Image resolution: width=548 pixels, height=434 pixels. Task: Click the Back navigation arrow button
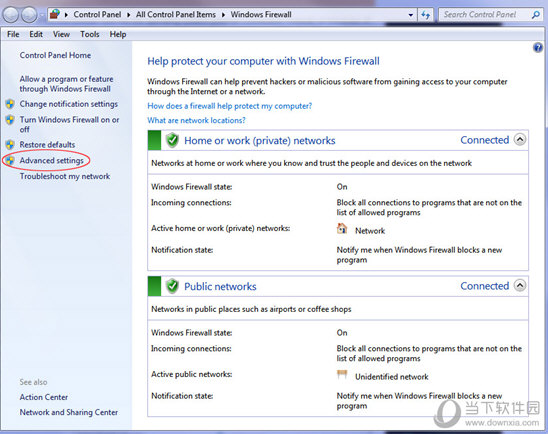(x=11, y=15)
